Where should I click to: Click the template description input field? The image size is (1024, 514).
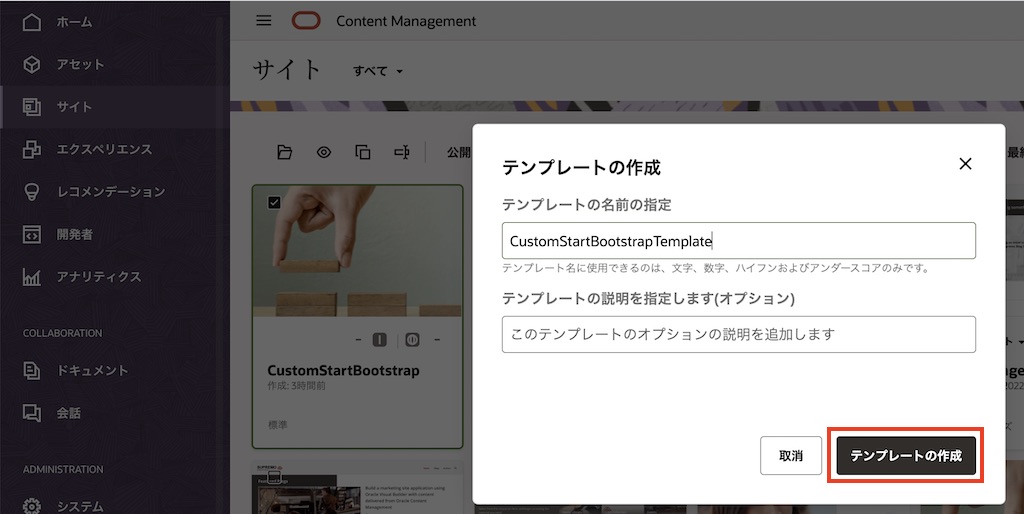(x=738, y=334)
